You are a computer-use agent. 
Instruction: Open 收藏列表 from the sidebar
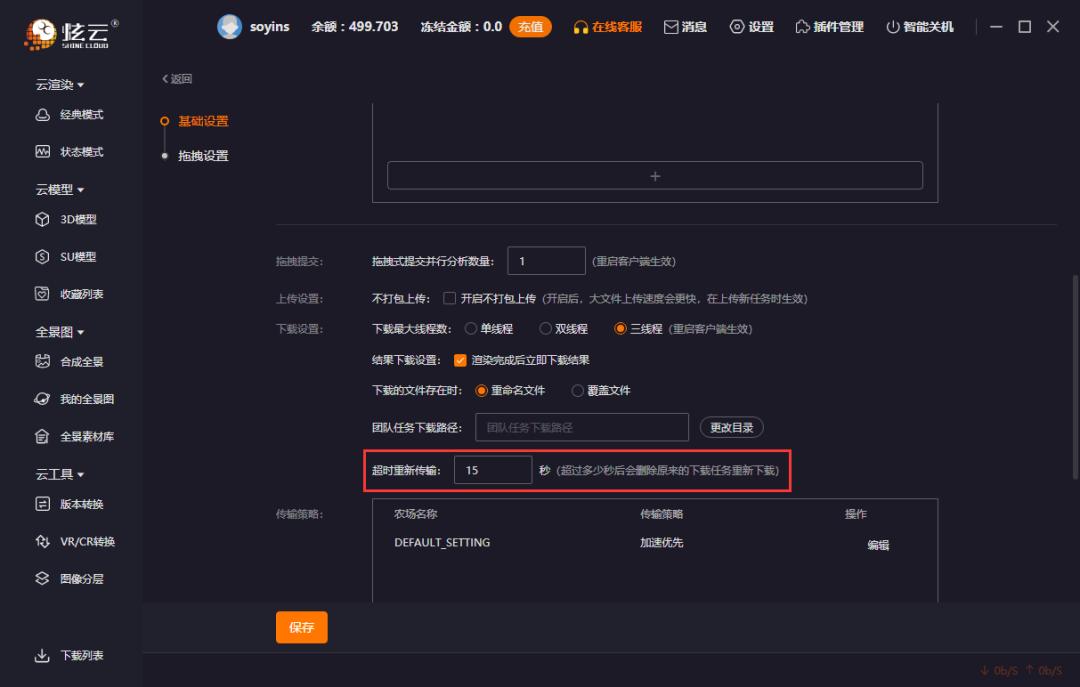coord(69,293)
